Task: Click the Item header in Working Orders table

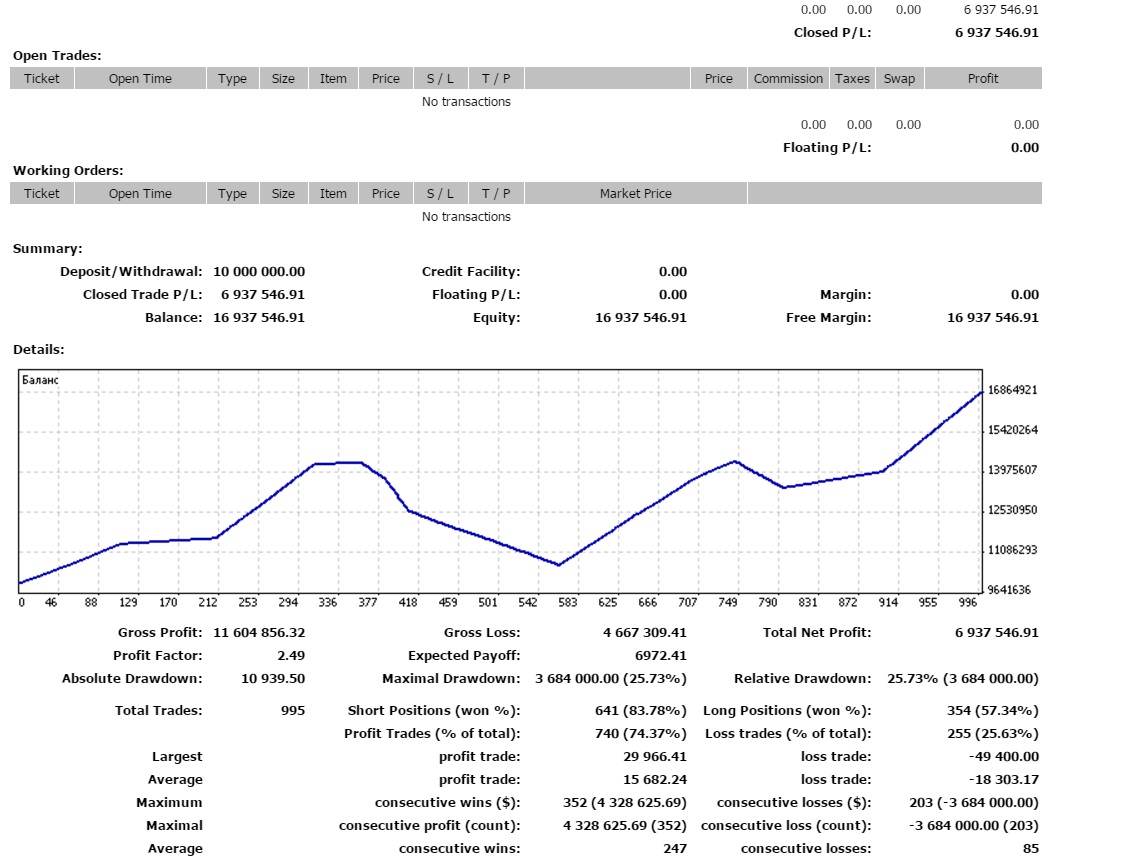Action: [x=333, y=194]
